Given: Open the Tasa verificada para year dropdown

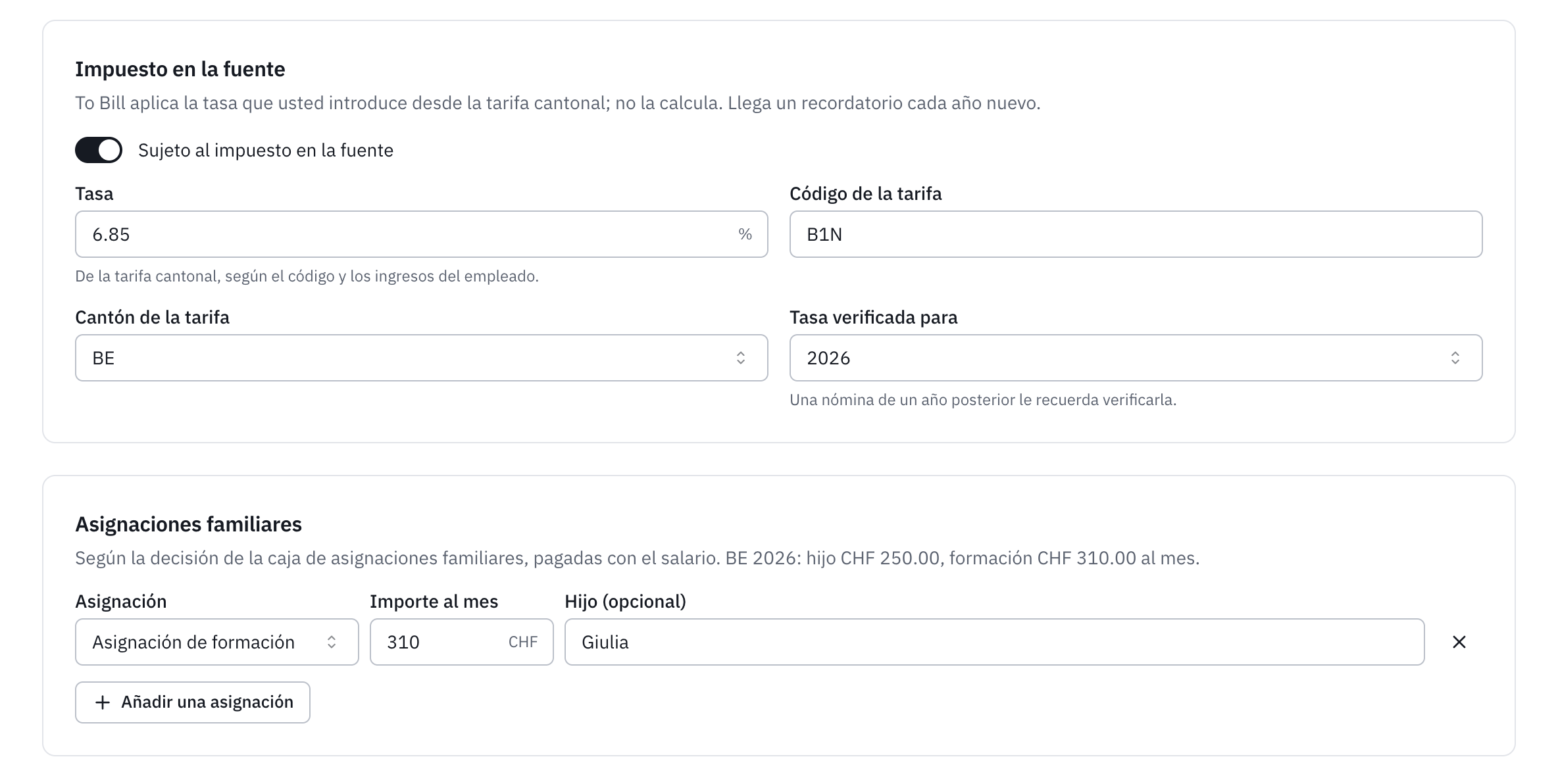Looking at the screenshot, I should [1136, 358].
